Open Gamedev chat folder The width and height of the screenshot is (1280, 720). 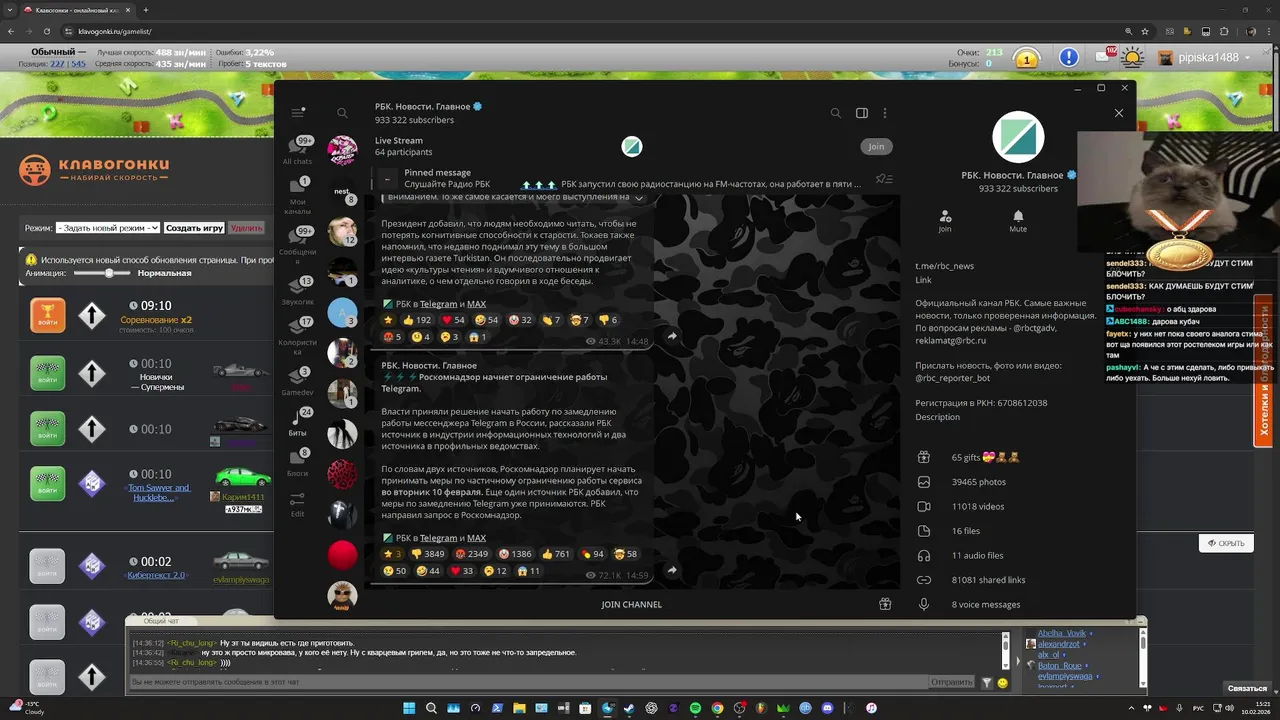(x=297, y=381)
